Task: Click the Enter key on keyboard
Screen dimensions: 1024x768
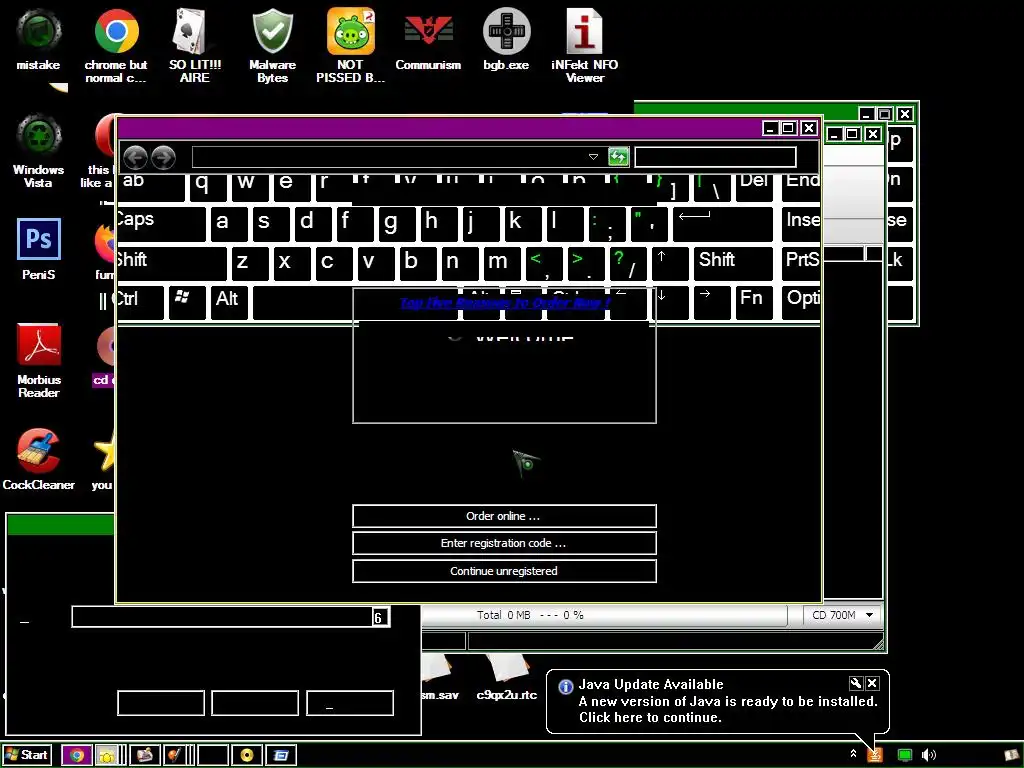Action: point(723,224)
